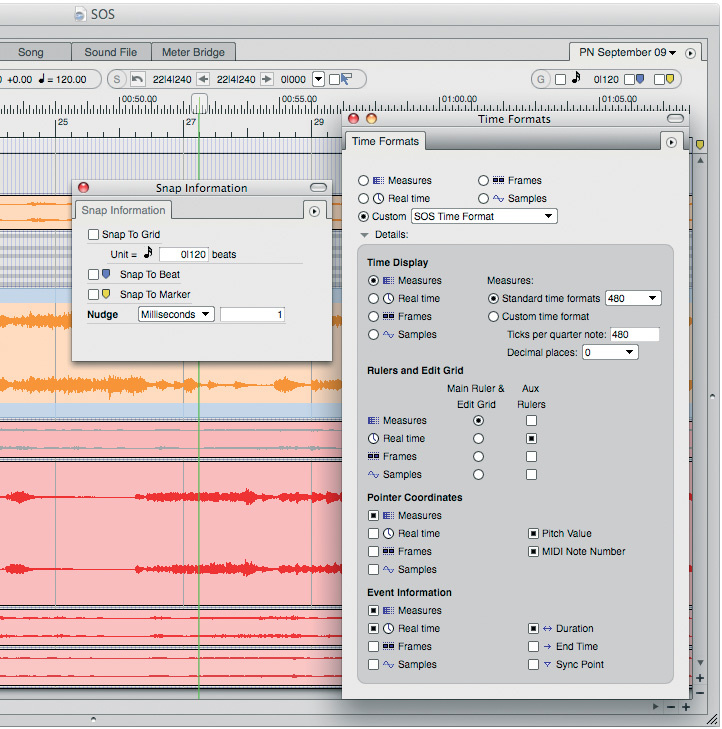The image size is (722, 729).
Task: Select top Samples radio button
Action: pos(484,199)
